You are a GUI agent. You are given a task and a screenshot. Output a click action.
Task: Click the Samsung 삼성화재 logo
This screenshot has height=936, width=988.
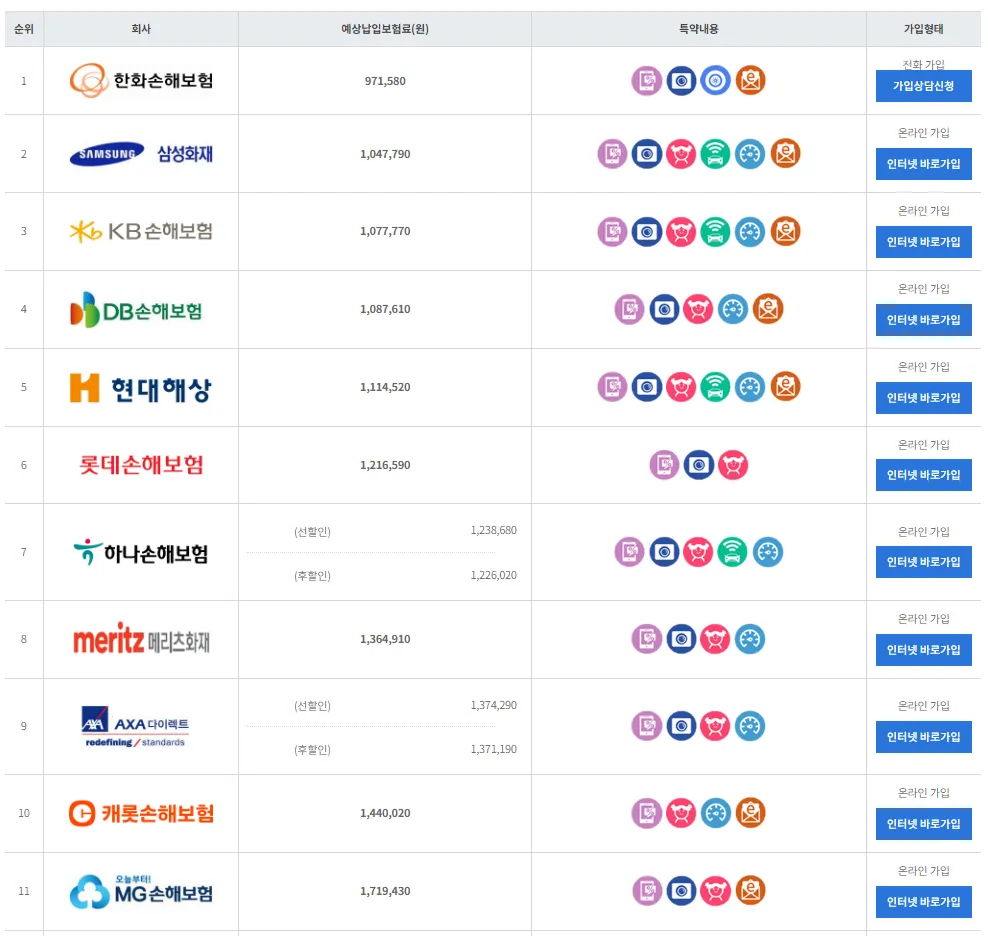pyautogui.click(x=141, y=154)
